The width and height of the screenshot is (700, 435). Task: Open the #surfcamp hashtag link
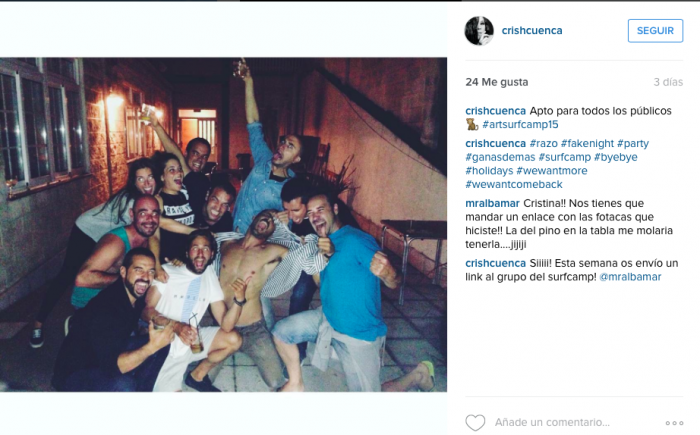click(564, 157)
